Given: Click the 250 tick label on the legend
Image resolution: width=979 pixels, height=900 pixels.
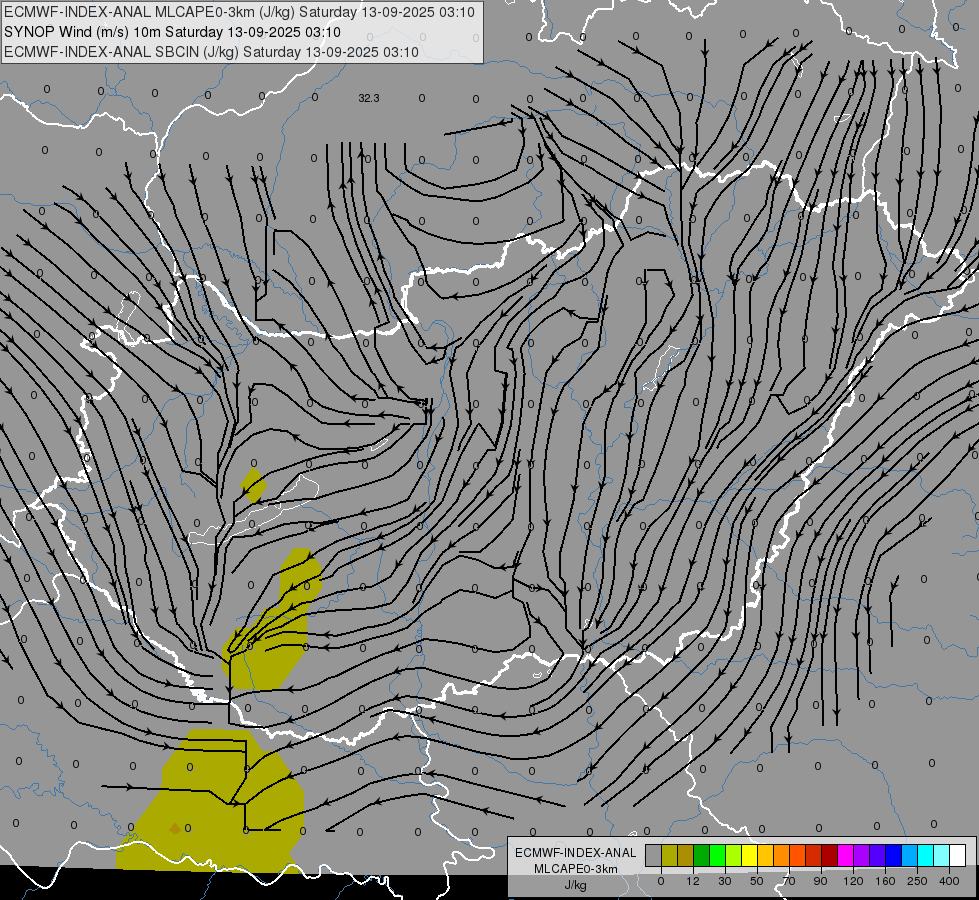Looking at the screenshot, I should tap(917, 881).
